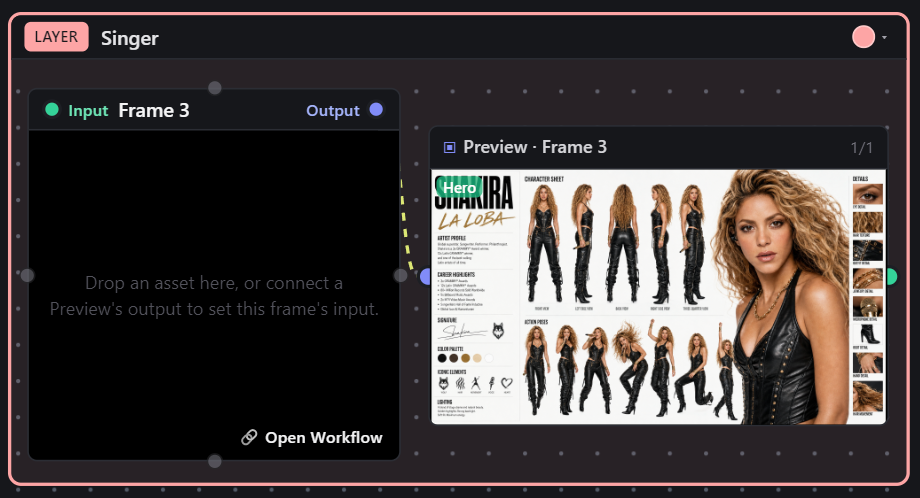Click the asset drop area in Frame 3

(214, 295)
